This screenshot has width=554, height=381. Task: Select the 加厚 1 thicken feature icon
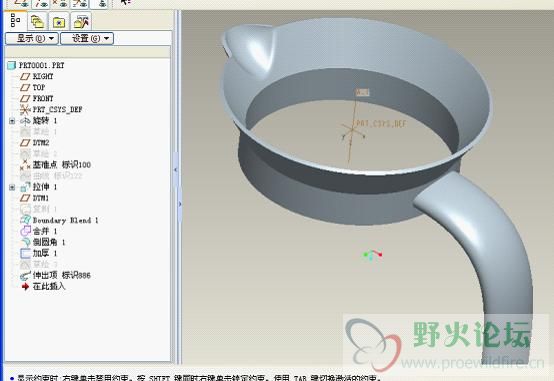[25, 253]
